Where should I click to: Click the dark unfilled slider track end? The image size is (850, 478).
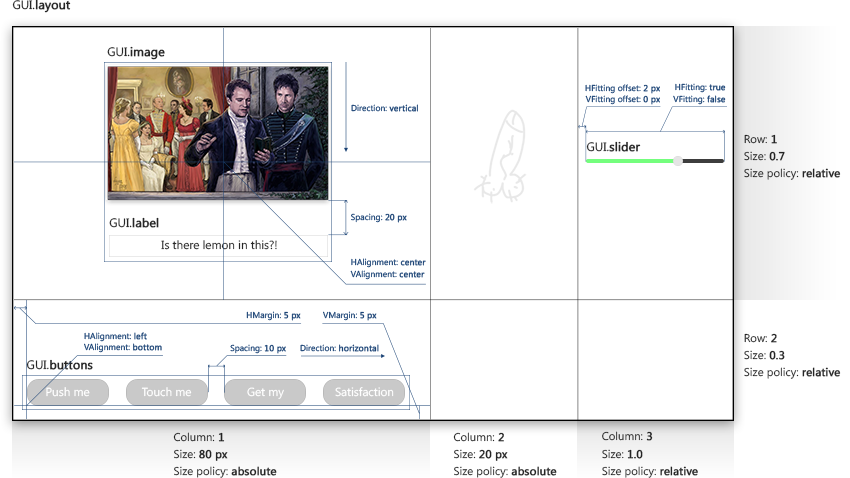tap(703, 161)
